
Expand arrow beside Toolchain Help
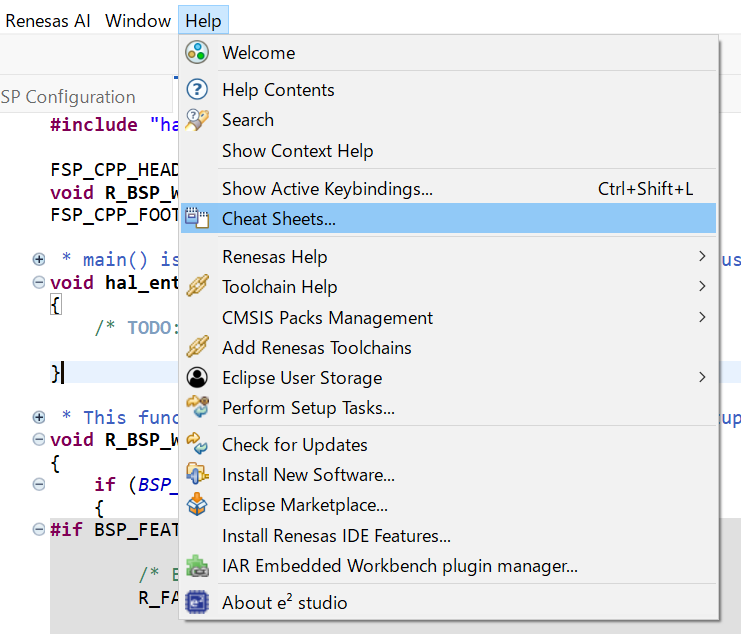click(x=702, y=286)
